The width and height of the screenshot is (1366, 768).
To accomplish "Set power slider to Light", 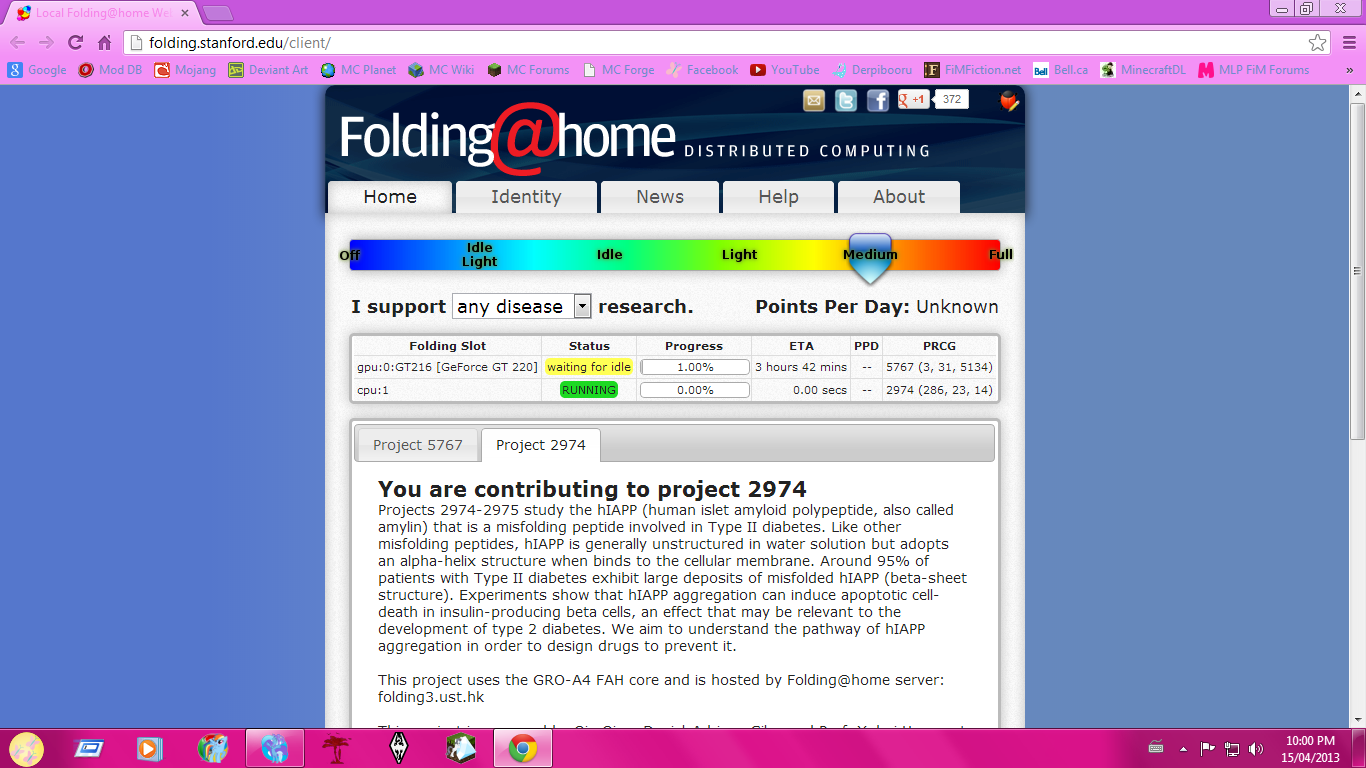I will [x=740, y=255].
